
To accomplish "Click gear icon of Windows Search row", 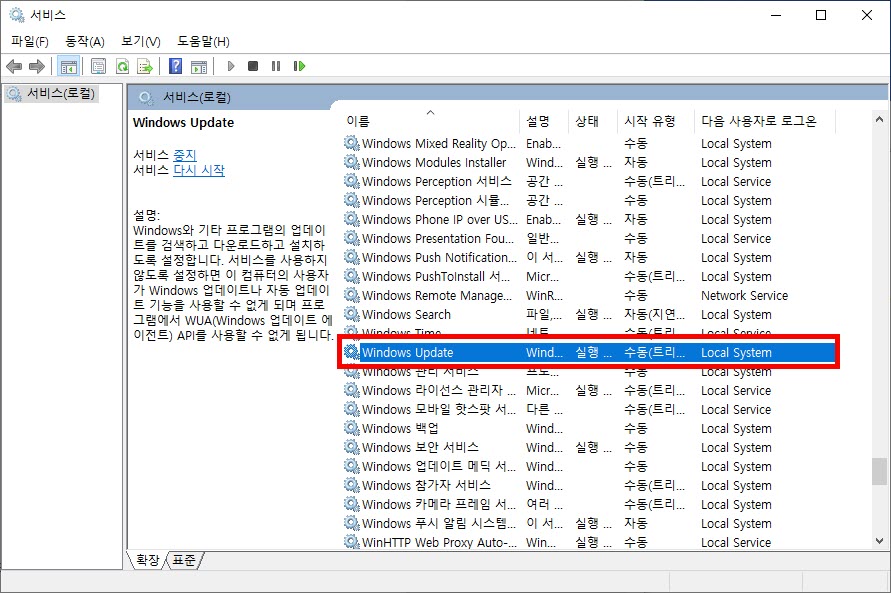I will click(352, 314).
